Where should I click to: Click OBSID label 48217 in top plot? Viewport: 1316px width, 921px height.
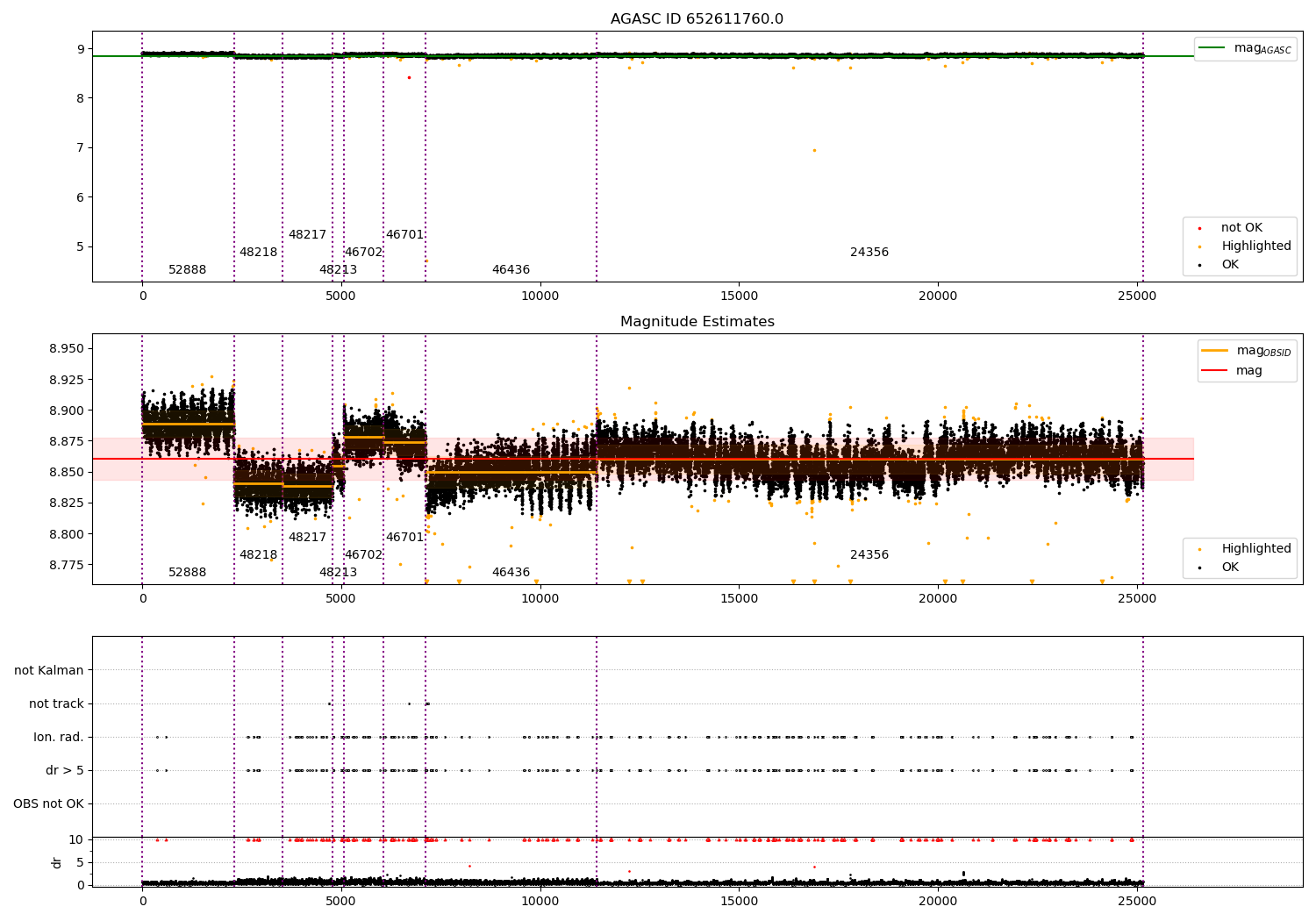307,235
